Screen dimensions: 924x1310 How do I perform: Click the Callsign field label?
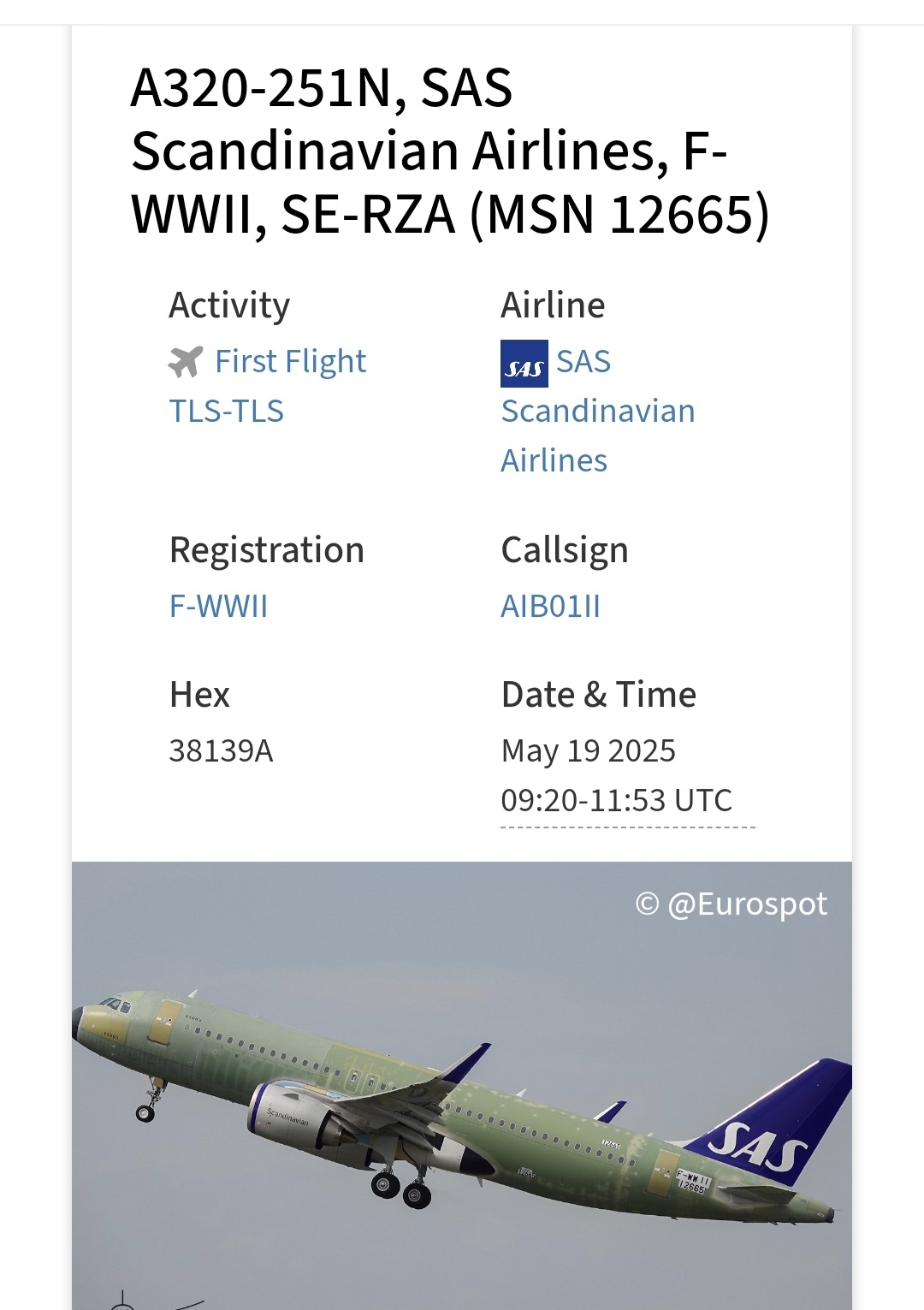point(564,550)
